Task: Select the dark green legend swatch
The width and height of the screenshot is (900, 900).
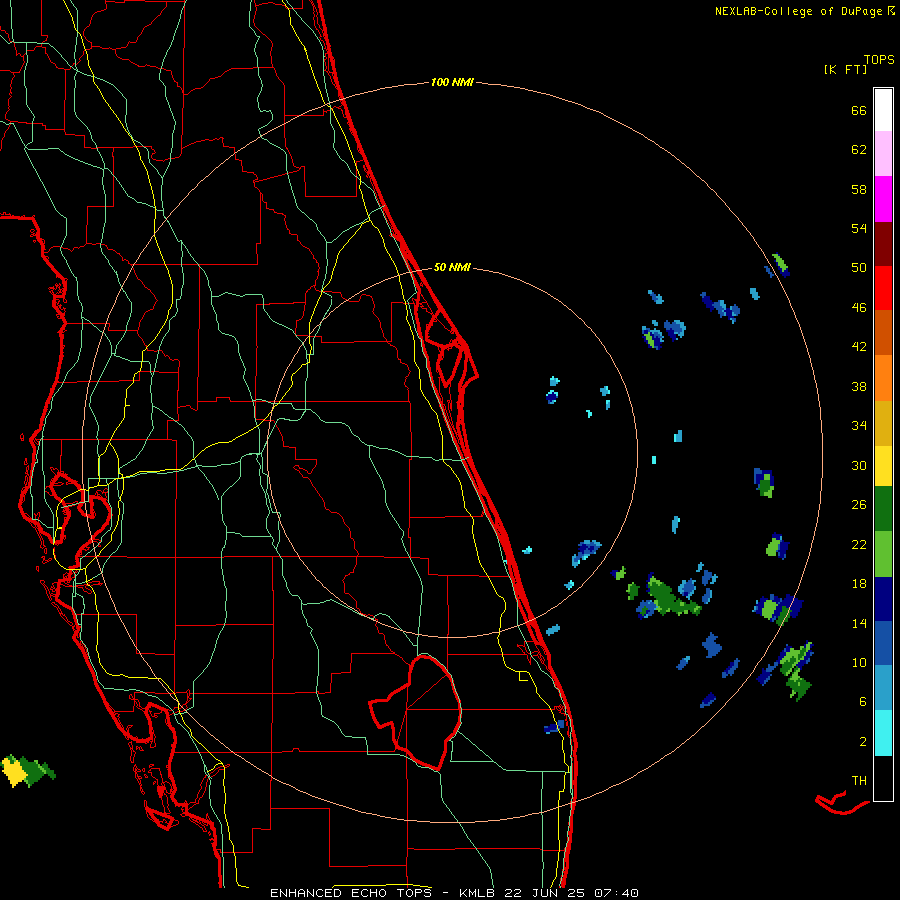Action: point(883,509)
